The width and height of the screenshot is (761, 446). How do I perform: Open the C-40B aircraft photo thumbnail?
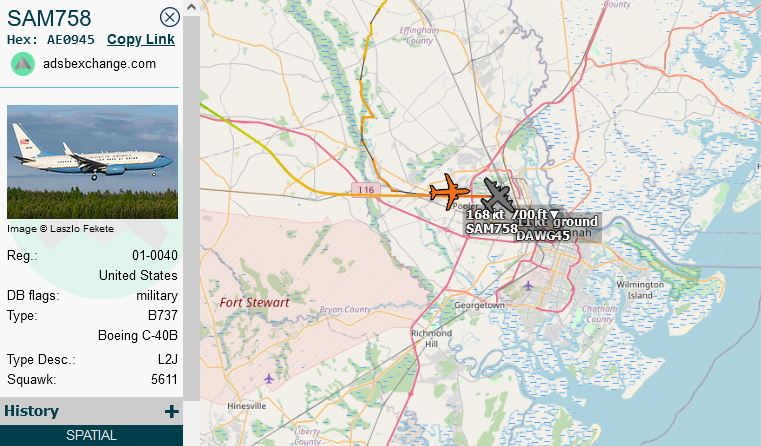[92, 162]
